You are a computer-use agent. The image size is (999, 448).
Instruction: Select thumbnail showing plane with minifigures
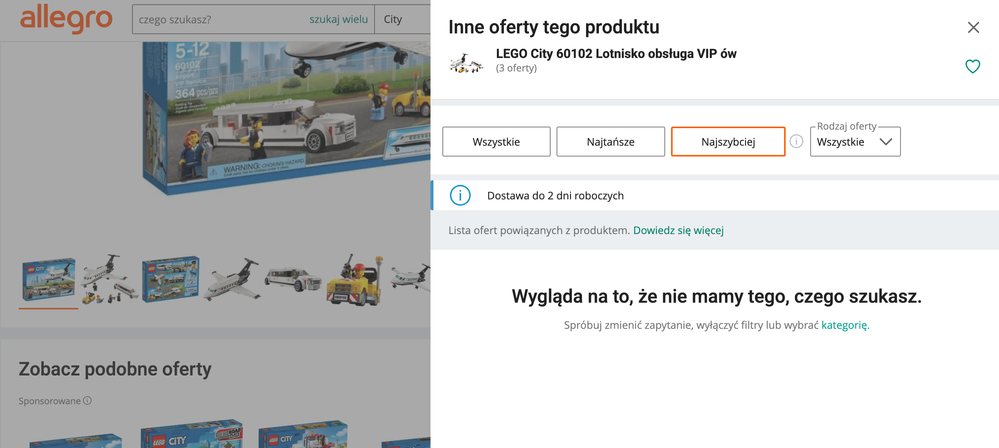[108, 280]
